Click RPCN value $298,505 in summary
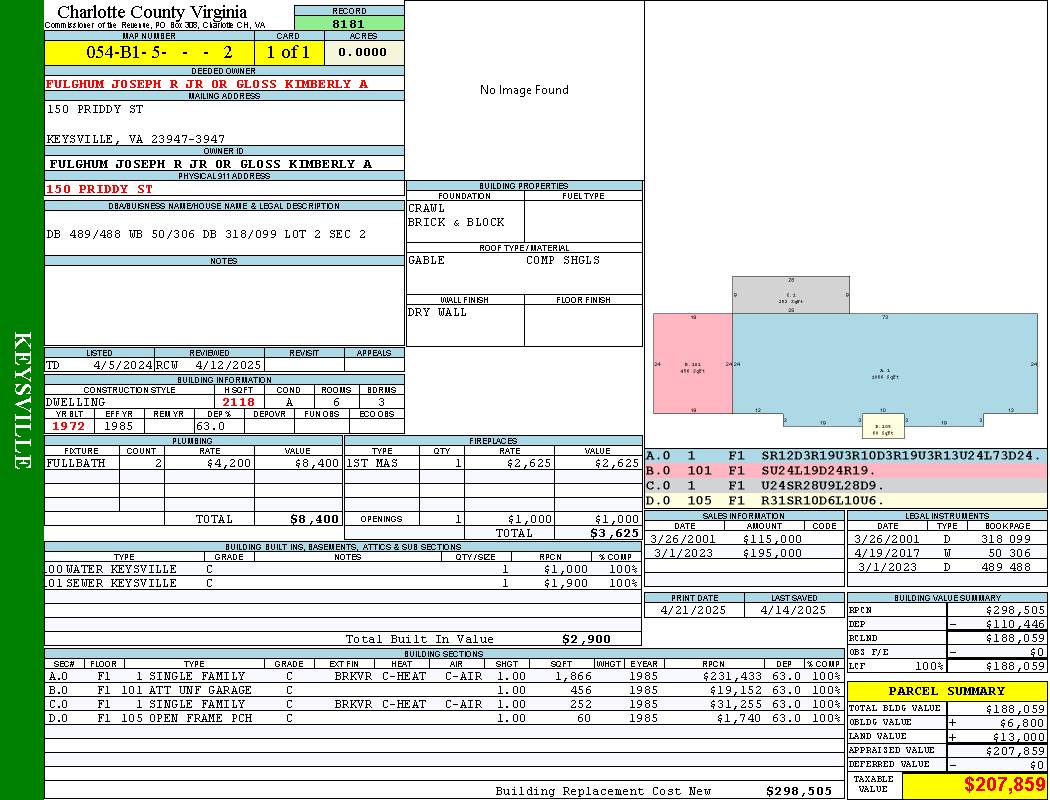Viewport: 1050px width, 800px height. [1015, 611]
